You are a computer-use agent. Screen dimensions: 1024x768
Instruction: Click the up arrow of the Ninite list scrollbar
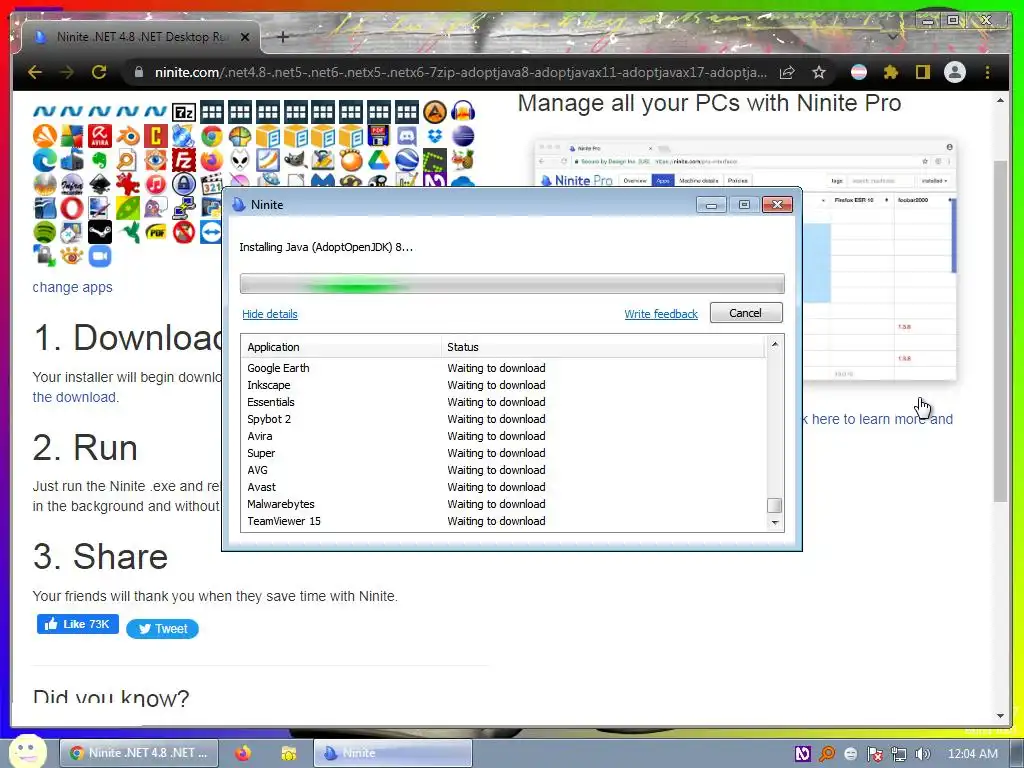pos(775,344)
